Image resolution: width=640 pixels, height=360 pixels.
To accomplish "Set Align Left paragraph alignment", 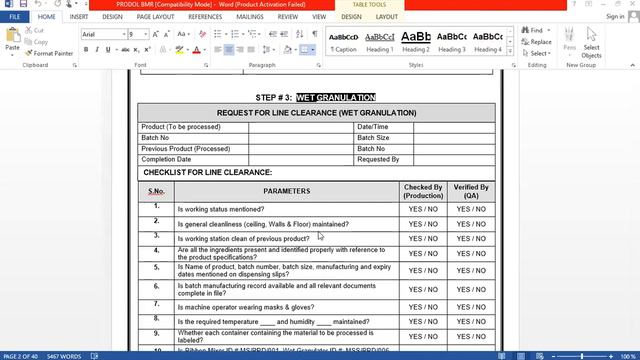I will click(x=218, y=50).
